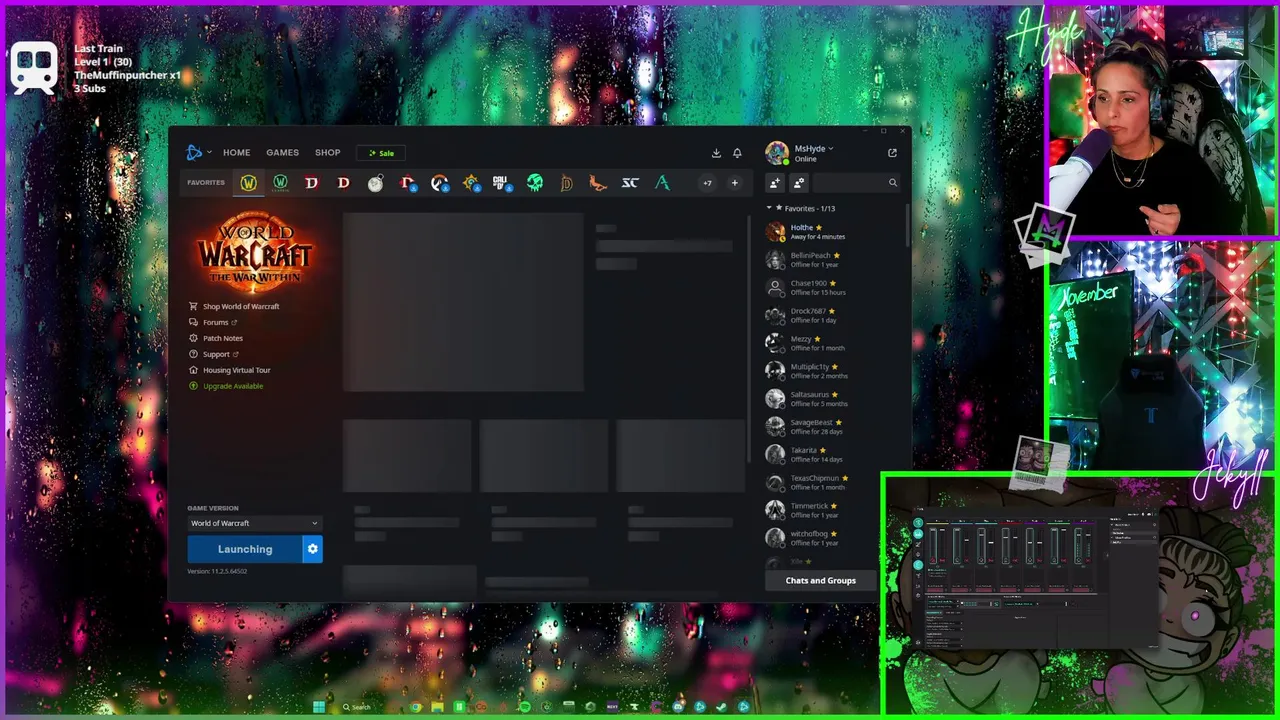
Task: Pop out the friends list window
Action: tap(892, 153)
